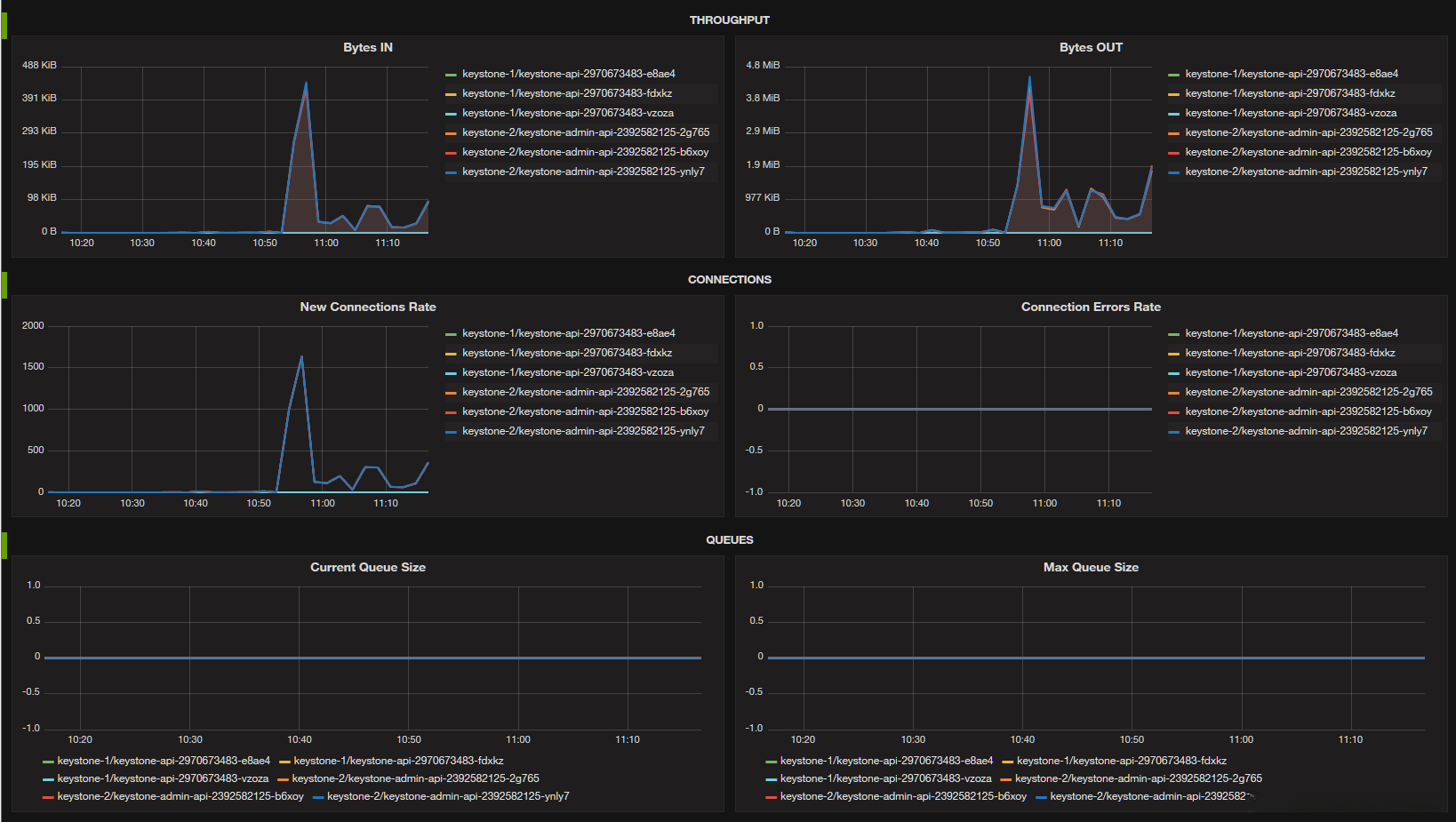Click ynly7 blue color line in Connection Errors Rate legend
The image size is (1456, 822).
click(x=1173, y=432)
